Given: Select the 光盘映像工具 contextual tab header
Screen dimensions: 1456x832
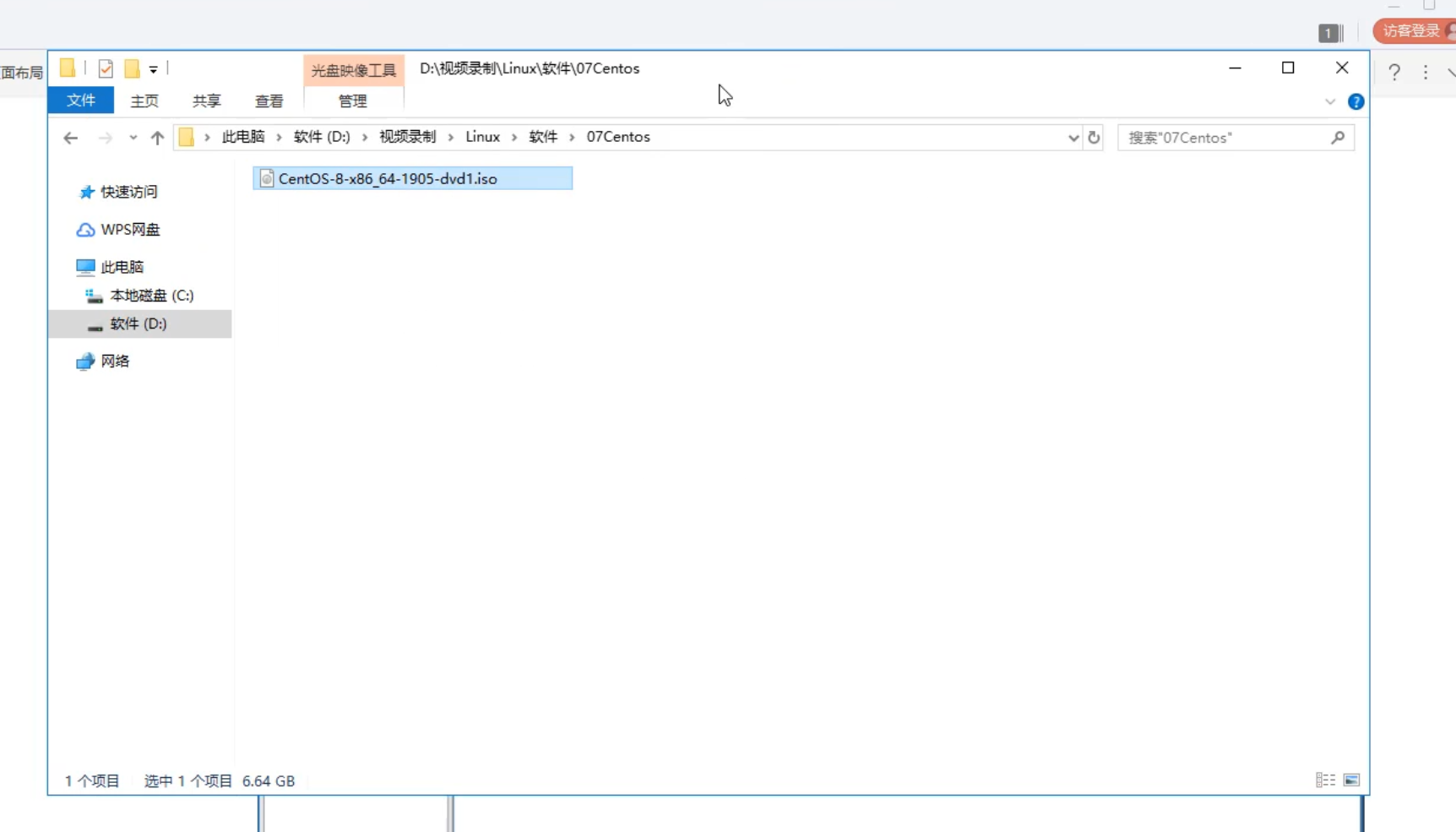Looking at the screenshot, I should (354, 70).
